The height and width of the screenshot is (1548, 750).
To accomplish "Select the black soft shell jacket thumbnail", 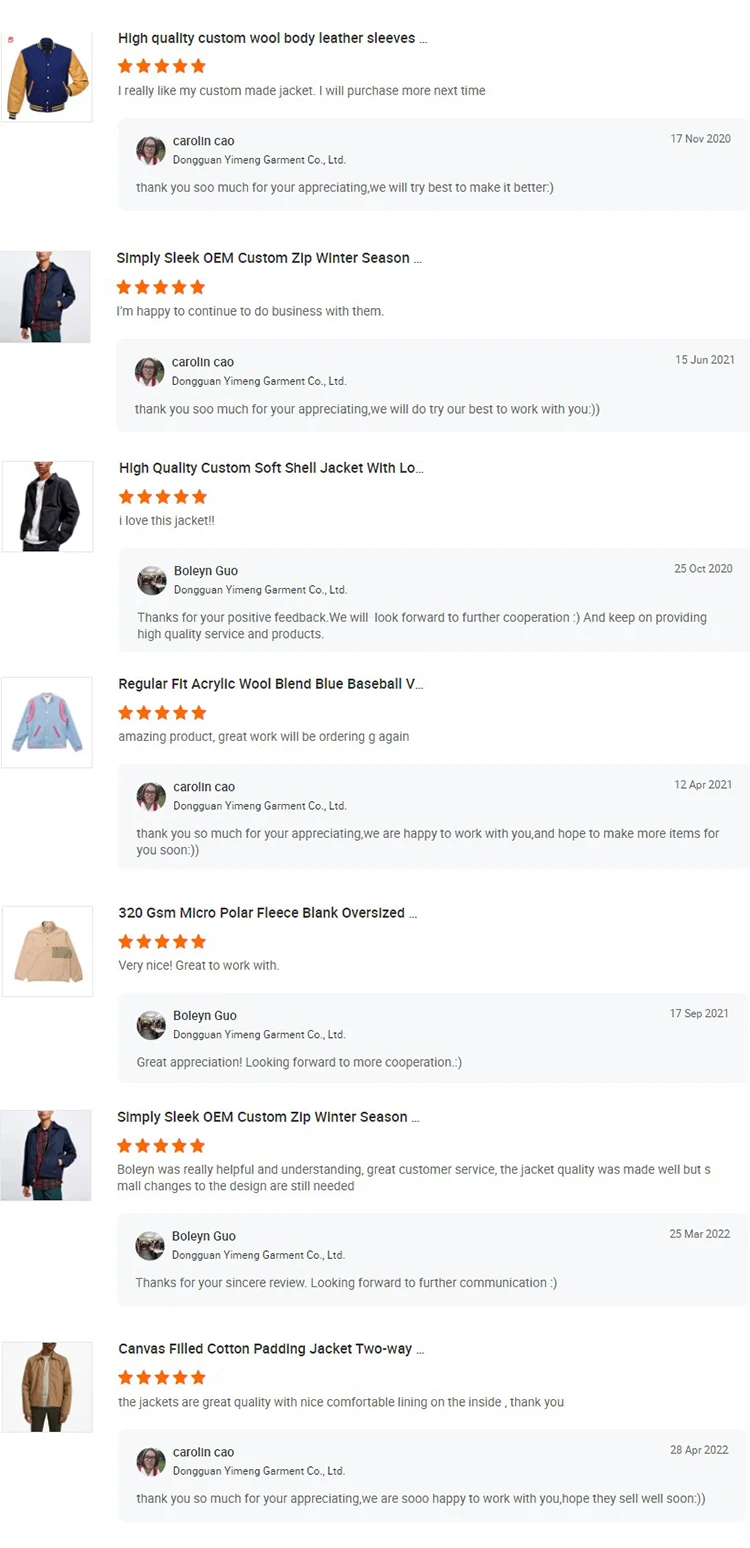I will coord(48,506).
